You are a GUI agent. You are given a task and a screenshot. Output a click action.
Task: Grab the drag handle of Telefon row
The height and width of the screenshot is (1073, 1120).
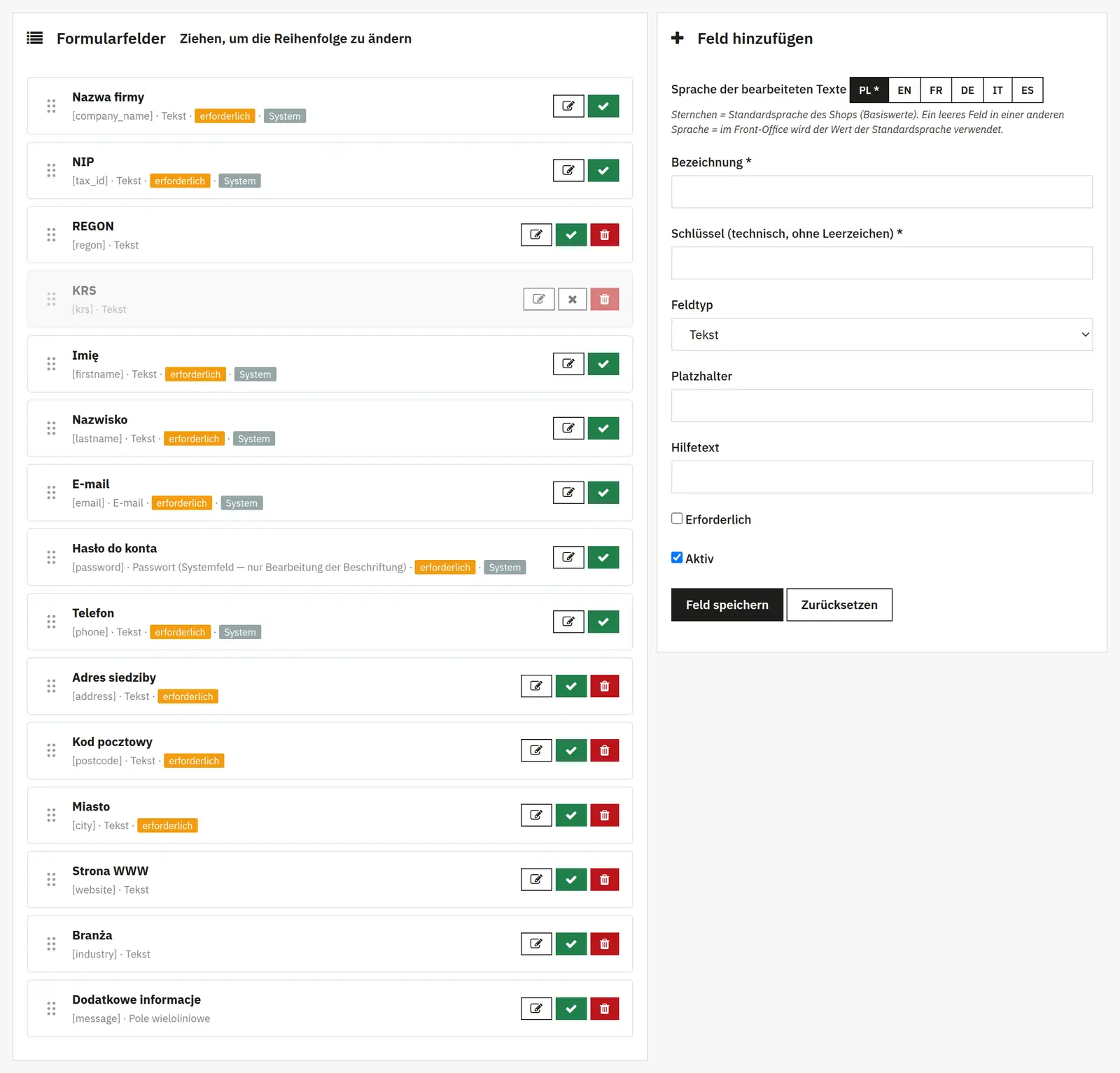51,622
